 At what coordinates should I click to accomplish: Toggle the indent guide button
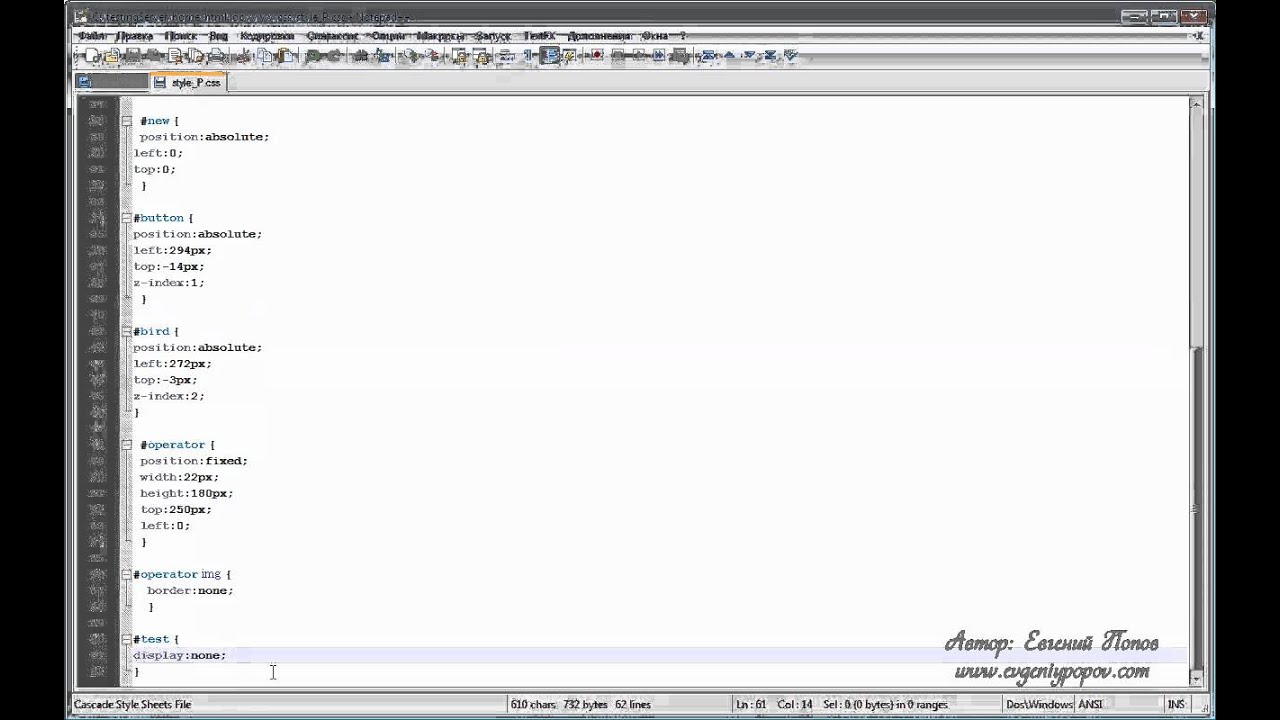pos(549,56)
